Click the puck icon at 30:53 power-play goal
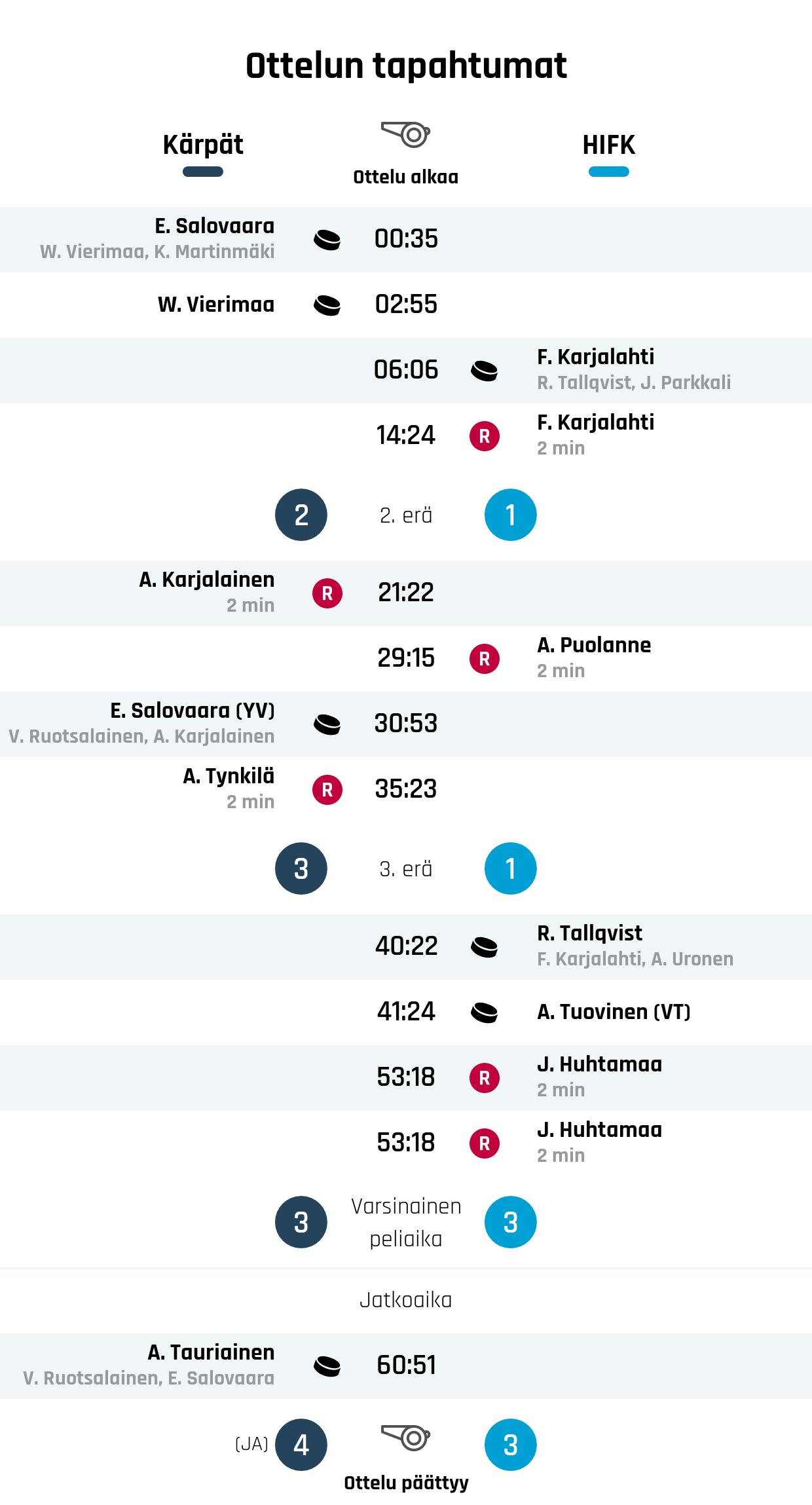 (327, 724)
